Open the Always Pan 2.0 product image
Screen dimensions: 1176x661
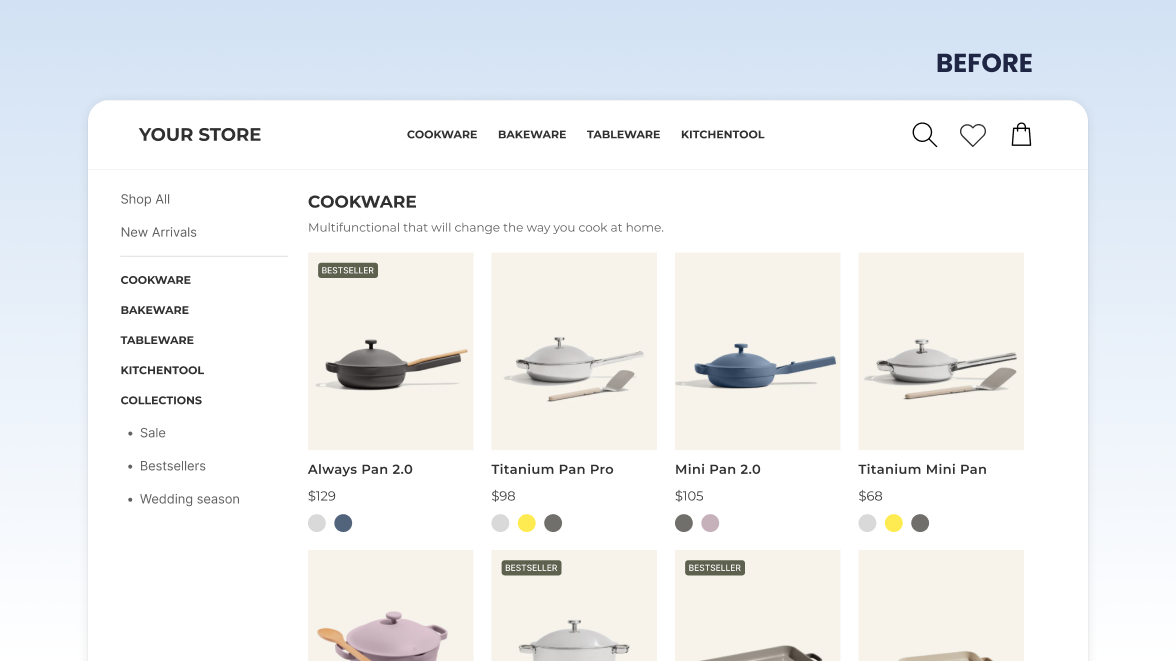(x=390, y=350)
